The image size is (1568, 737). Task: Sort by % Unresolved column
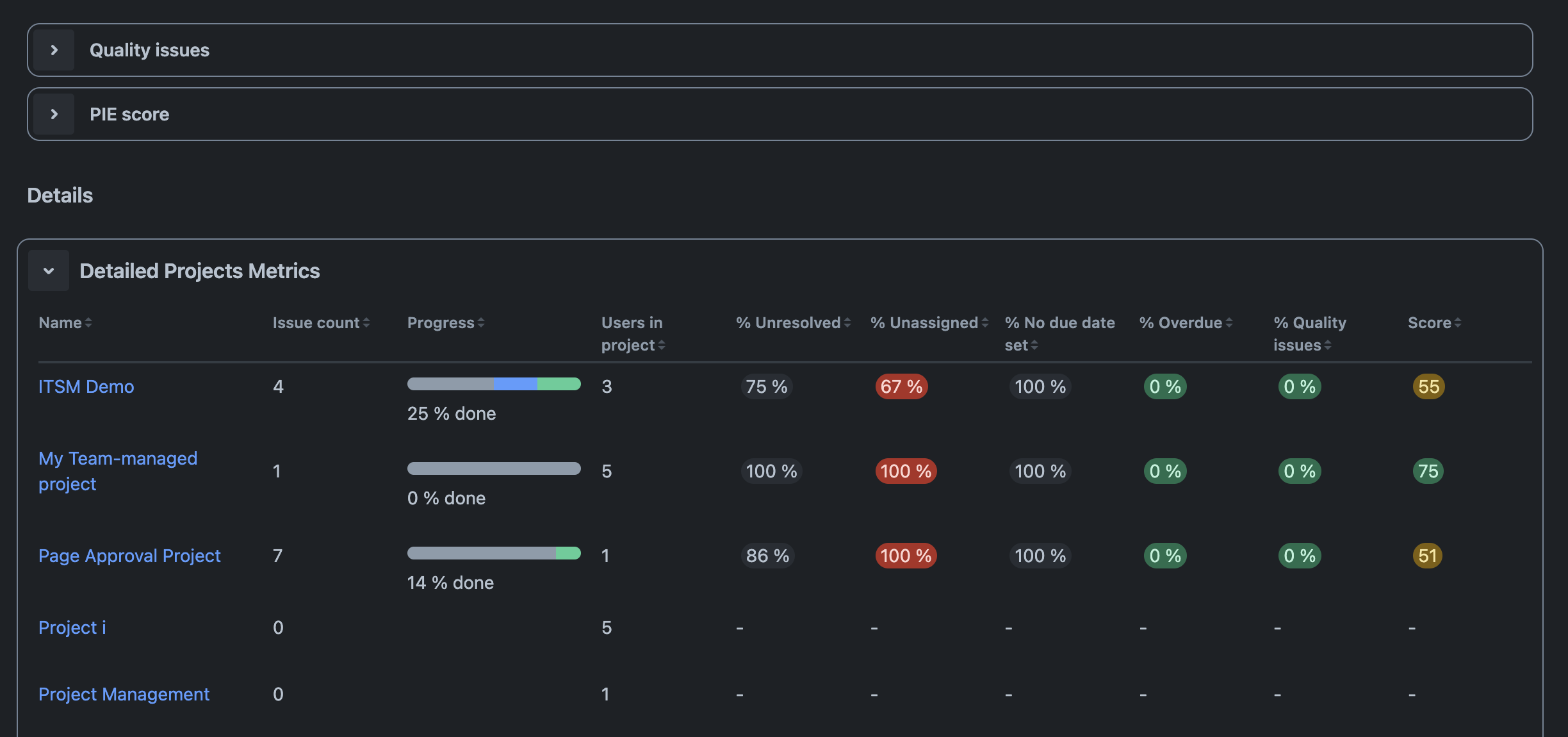(x=793, y=323)
